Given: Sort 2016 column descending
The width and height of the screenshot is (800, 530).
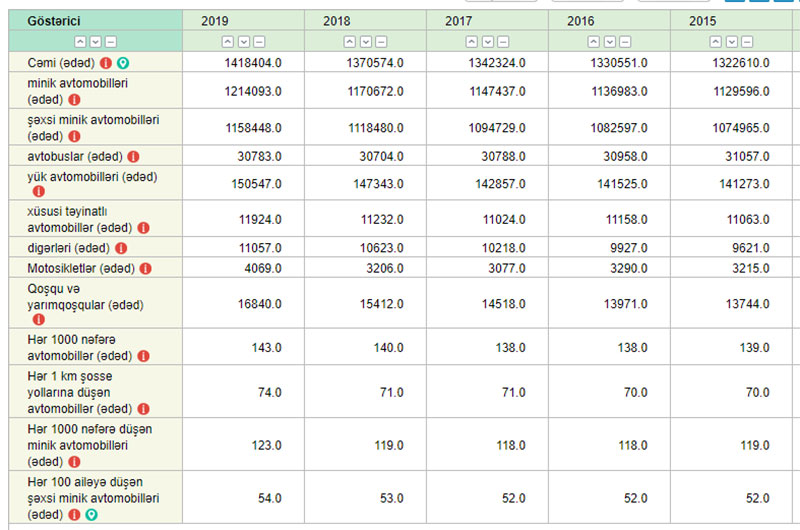Looking at the screenshot, I should click(x=609, y=41).
